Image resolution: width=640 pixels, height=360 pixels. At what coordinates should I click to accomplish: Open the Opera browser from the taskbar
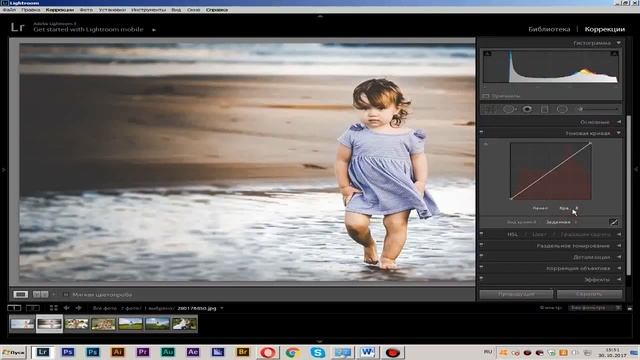267,352
